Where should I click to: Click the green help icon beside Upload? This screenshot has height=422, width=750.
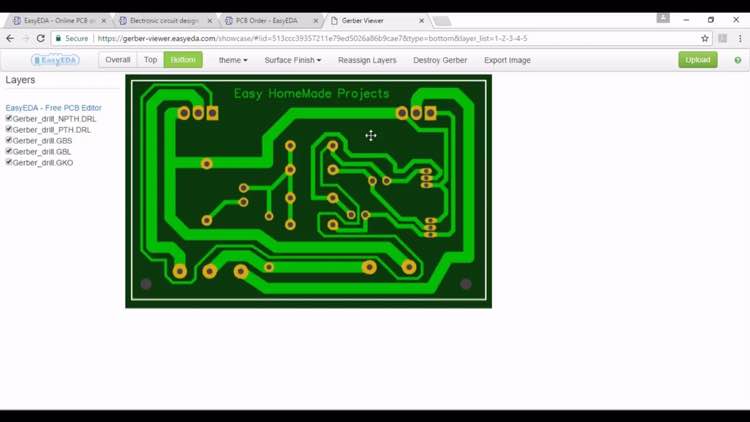[738, 60]
